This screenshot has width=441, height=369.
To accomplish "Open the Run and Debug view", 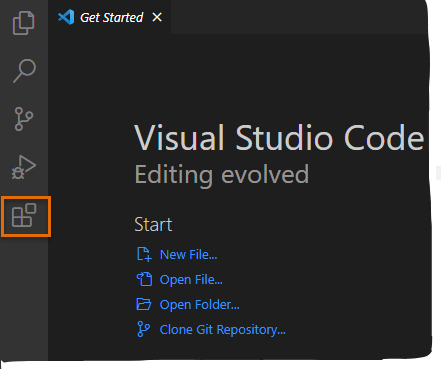I will click(x=24, y=167).
